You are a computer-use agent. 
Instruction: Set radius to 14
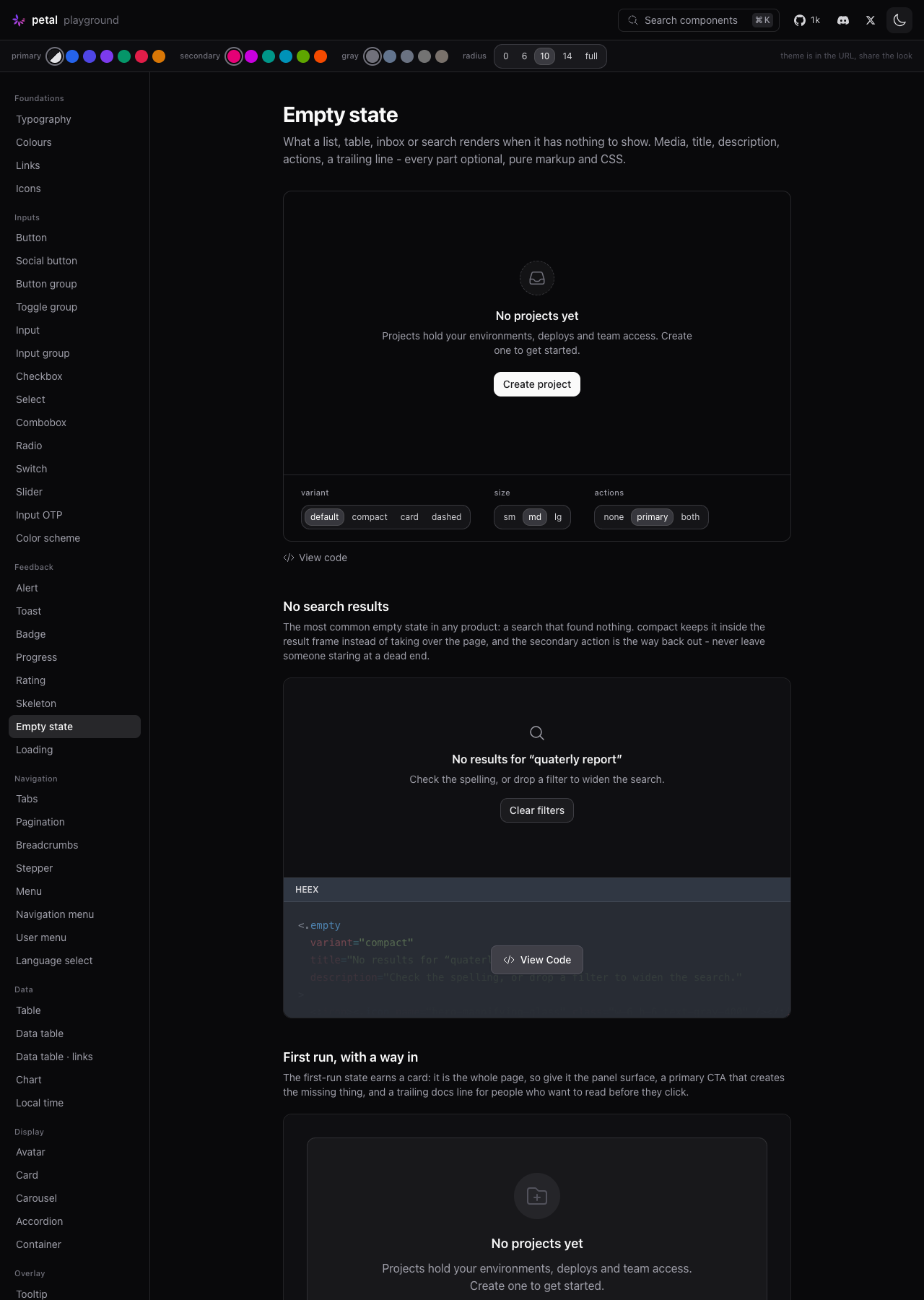point(567,56)
